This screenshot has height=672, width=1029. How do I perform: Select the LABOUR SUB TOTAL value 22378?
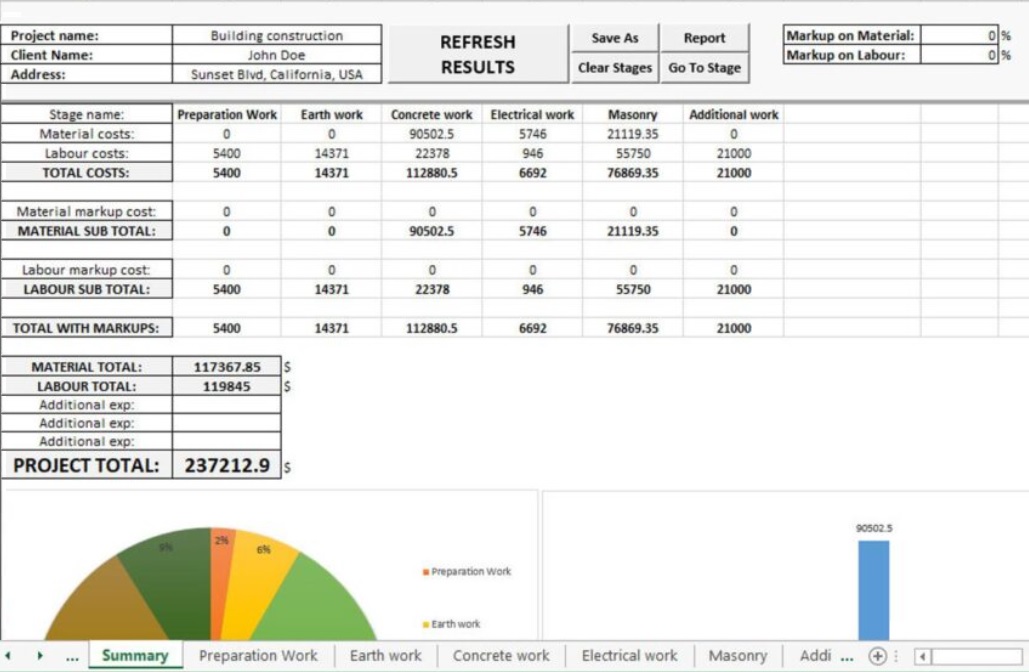tap(431, 289)
